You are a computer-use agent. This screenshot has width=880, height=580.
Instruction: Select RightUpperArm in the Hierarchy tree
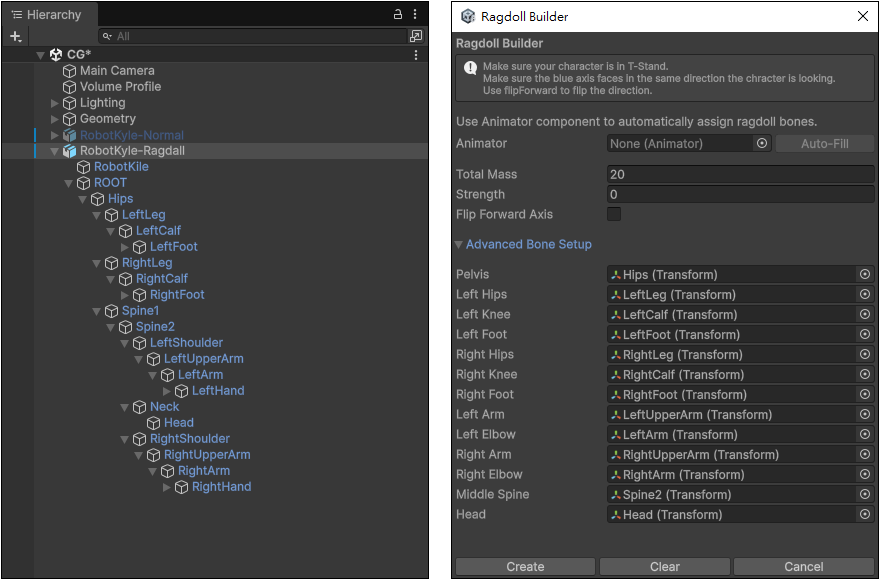point(207,455)
